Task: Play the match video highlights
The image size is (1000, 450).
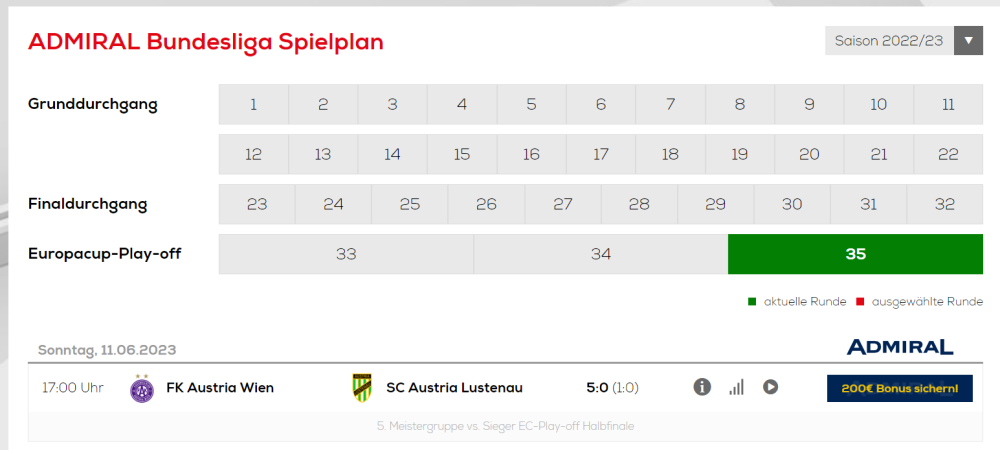Action: 770,387
